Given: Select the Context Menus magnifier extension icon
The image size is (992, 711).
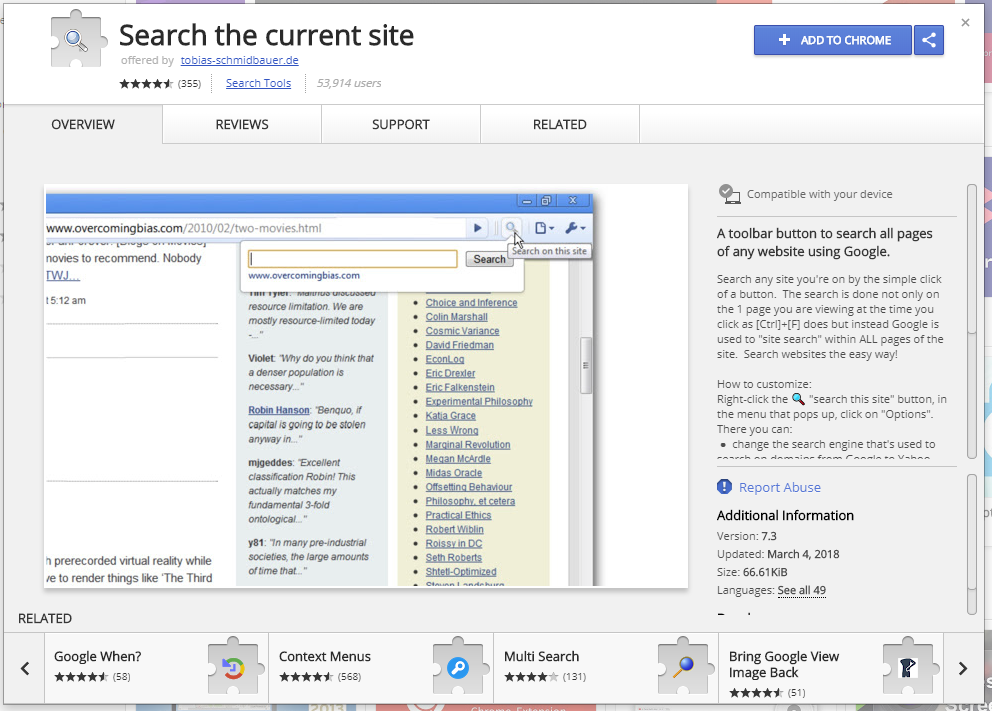Looking at the screenshot, I should pos(459,668).
